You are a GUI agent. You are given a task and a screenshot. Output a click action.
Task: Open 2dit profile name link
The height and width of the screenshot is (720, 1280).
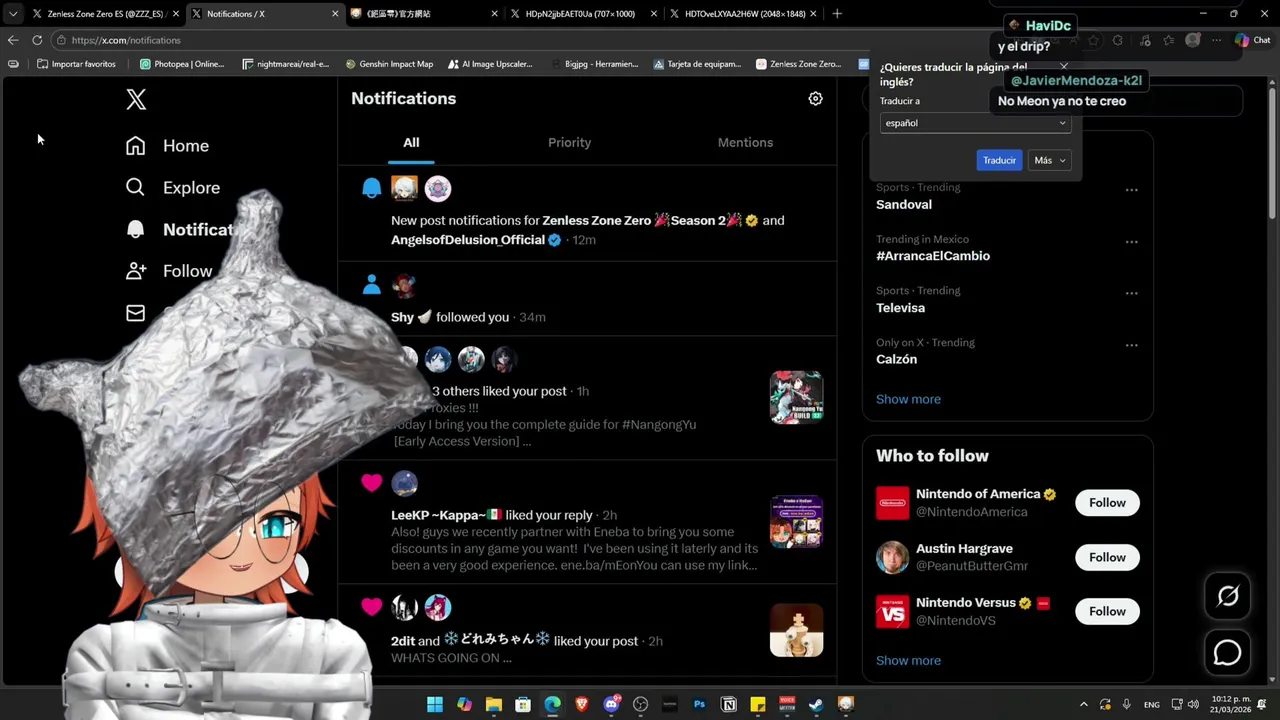pos(402,641)
